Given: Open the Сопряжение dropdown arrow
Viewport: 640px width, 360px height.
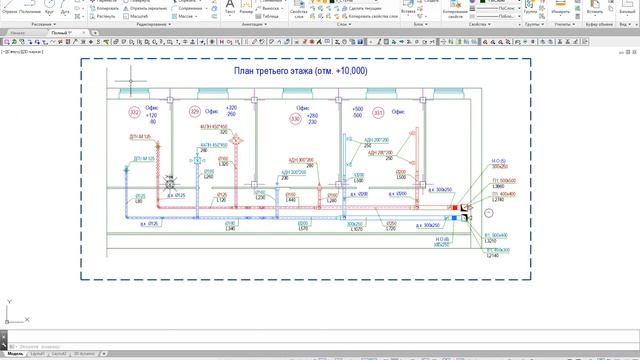Looking at the screenshot, I should click(x=206, y=8).
